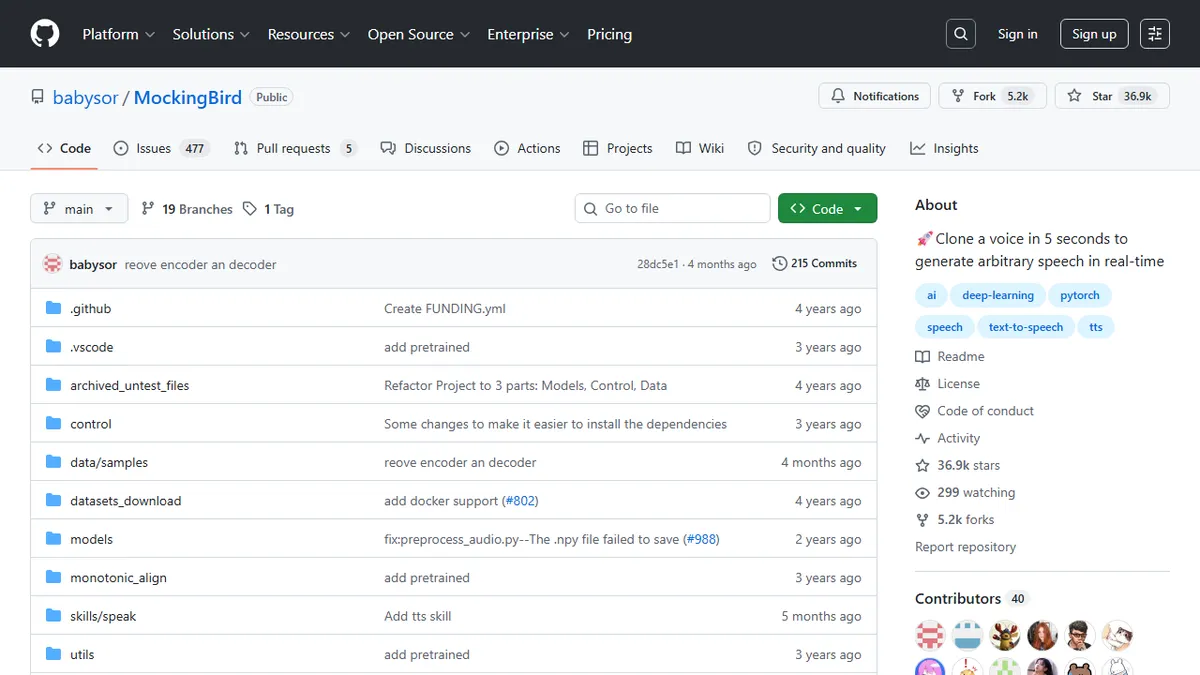Image resolution: width=1200 pixels, height=675 pixels.
Task: Click the data/samples folder icon
Action: tap(54, 462)
